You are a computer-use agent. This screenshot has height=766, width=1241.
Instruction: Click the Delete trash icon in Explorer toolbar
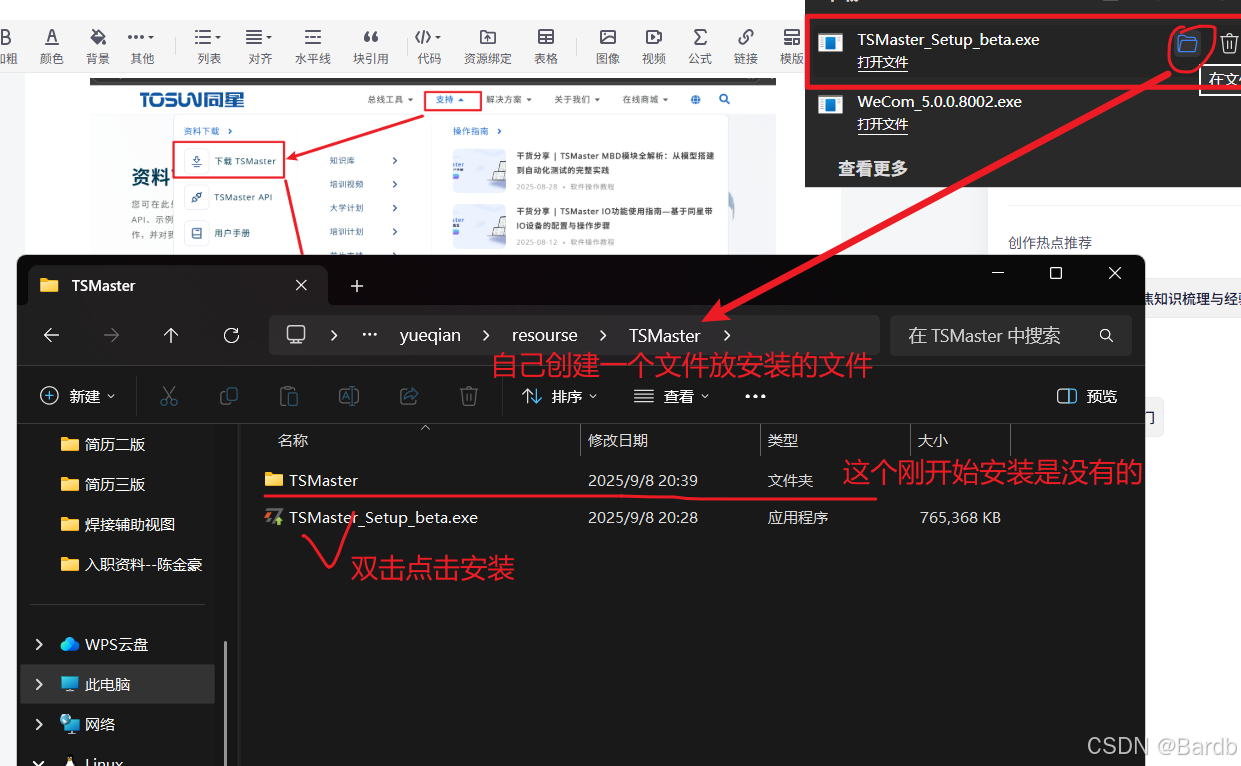coord(468,396)
